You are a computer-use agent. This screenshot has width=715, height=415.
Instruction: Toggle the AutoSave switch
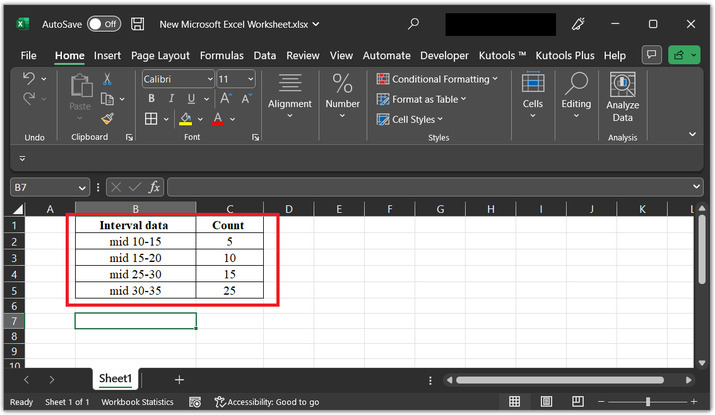(x=103, y=23)
